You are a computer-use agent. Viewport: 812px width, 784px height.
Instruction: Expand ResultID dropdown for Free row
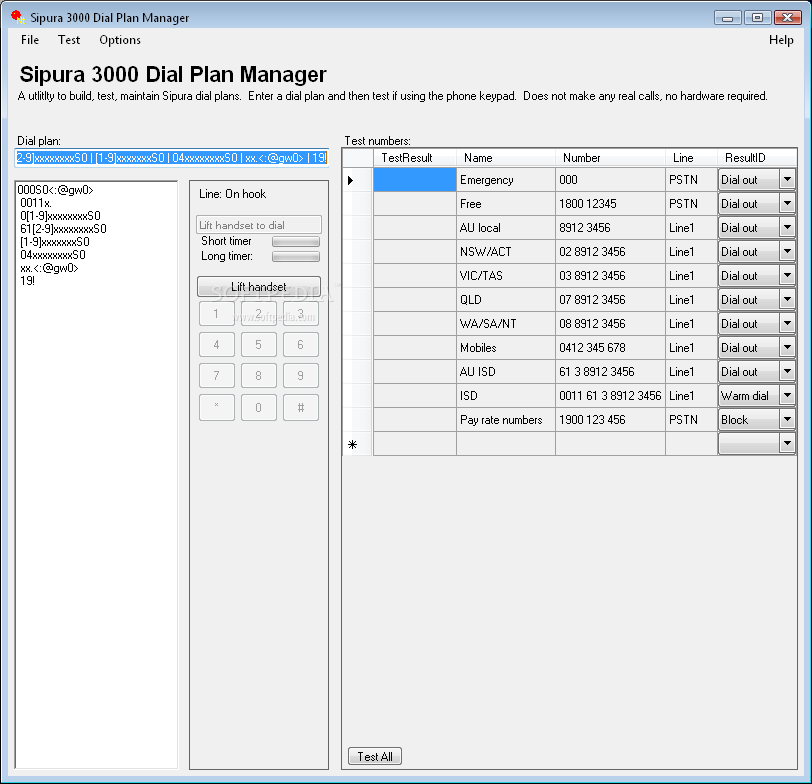tap(787, 204)
